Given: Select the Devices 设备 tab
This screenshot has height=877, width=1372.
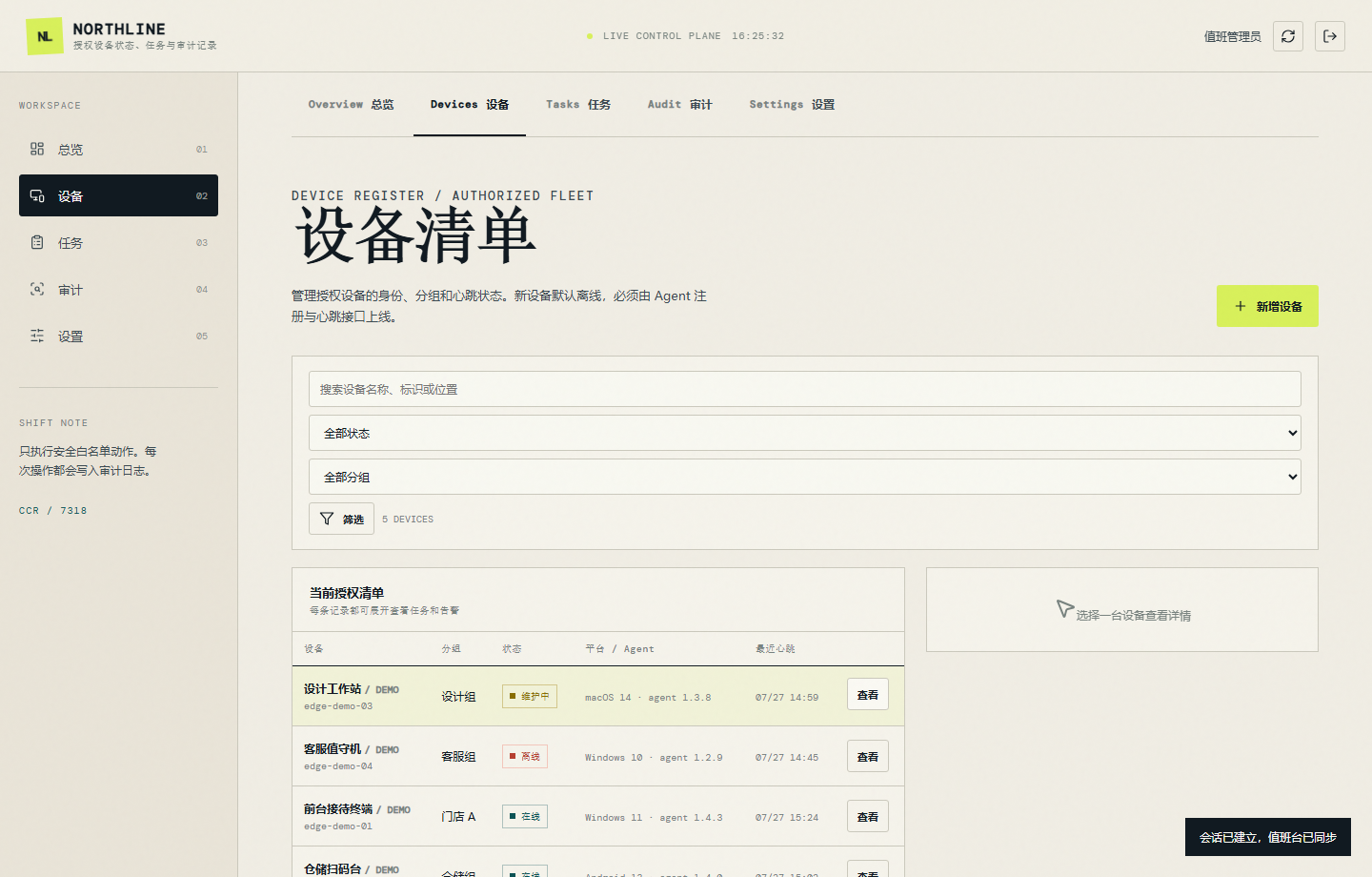Looking at the screenshot, I should [x=470, y=105].
